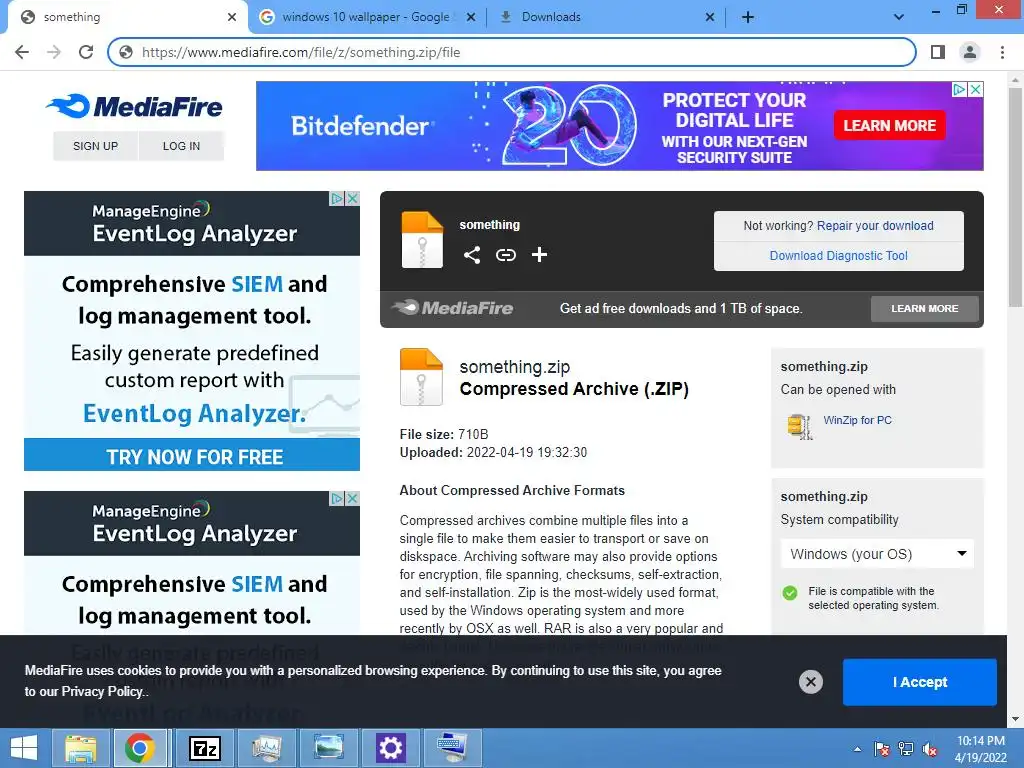Click the zip file icon next to something.zip
Viewport: 1024px width, 768px height.
coord(421,377)
